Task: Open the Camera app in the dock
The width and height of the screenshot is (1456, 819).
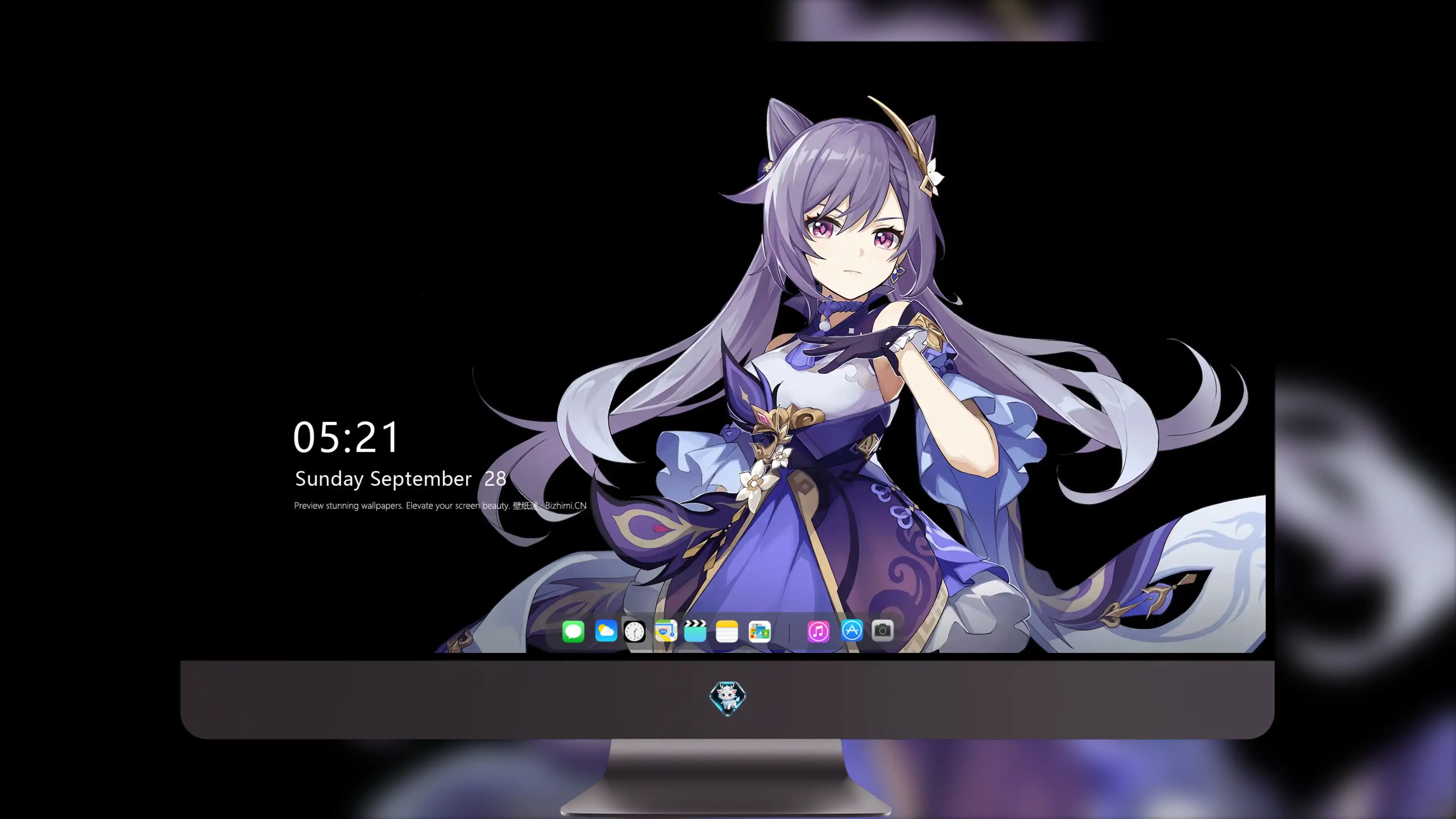Action: [882, 631]
